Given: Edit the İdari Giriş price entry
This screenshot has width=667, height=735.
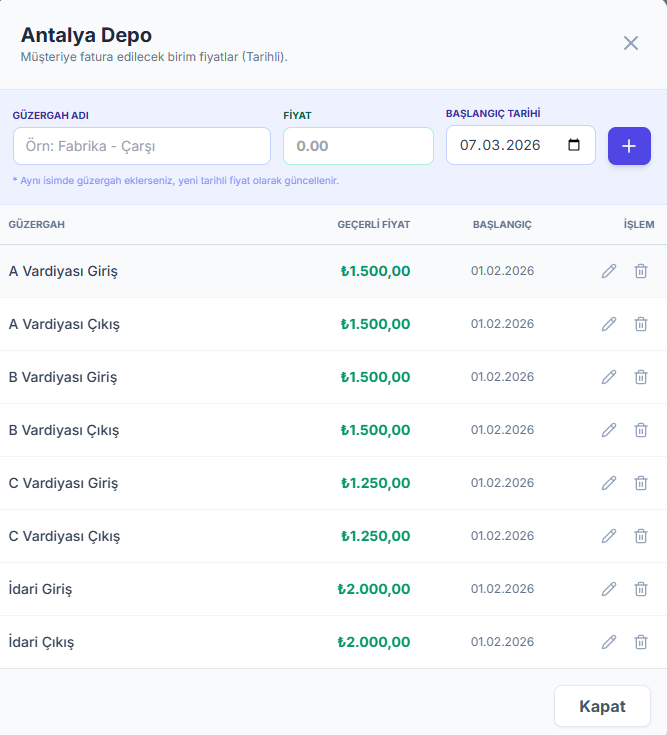Looking at the screenshot, I should click(609, 589).
